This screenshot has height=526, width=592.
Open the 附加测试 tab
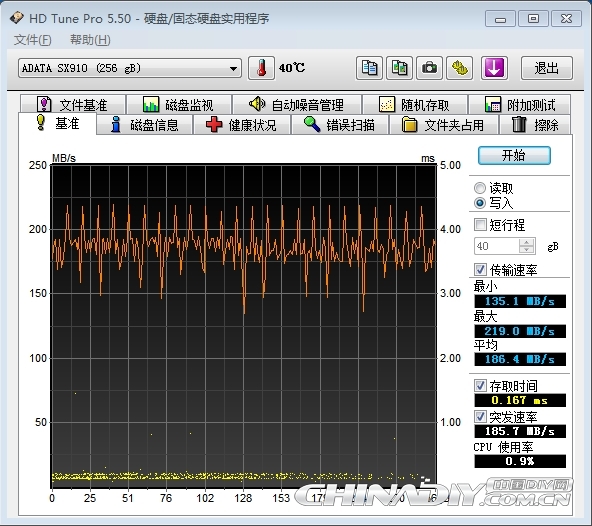[520, 104]
